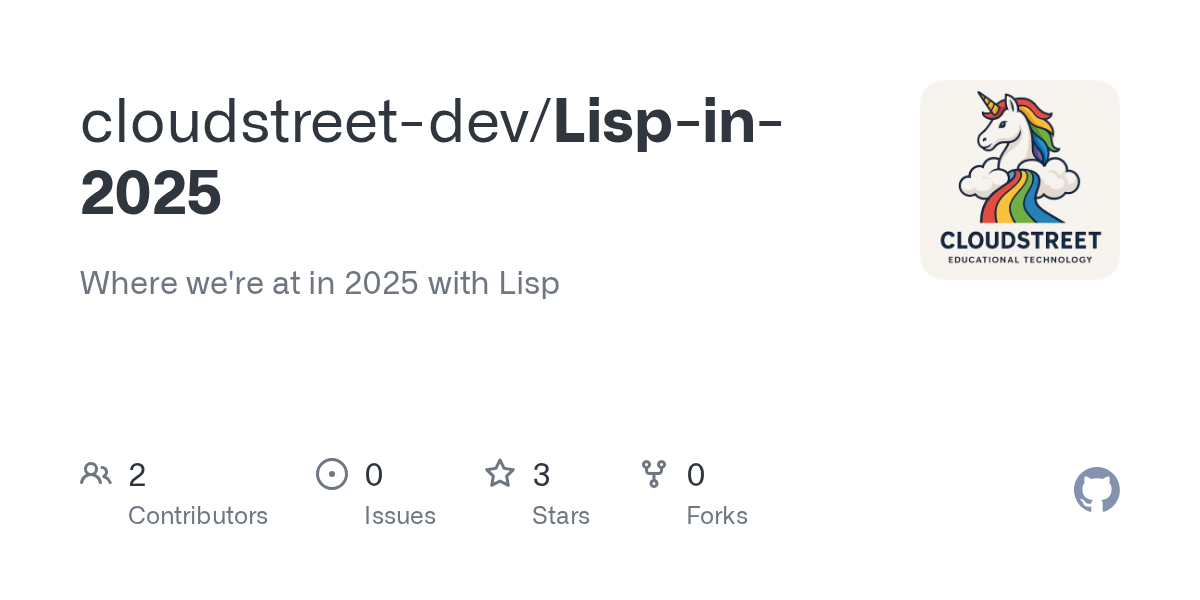Select the Cloudstreet avatar image
The width and height of the screenshot is (1200, 600).
1020,180
